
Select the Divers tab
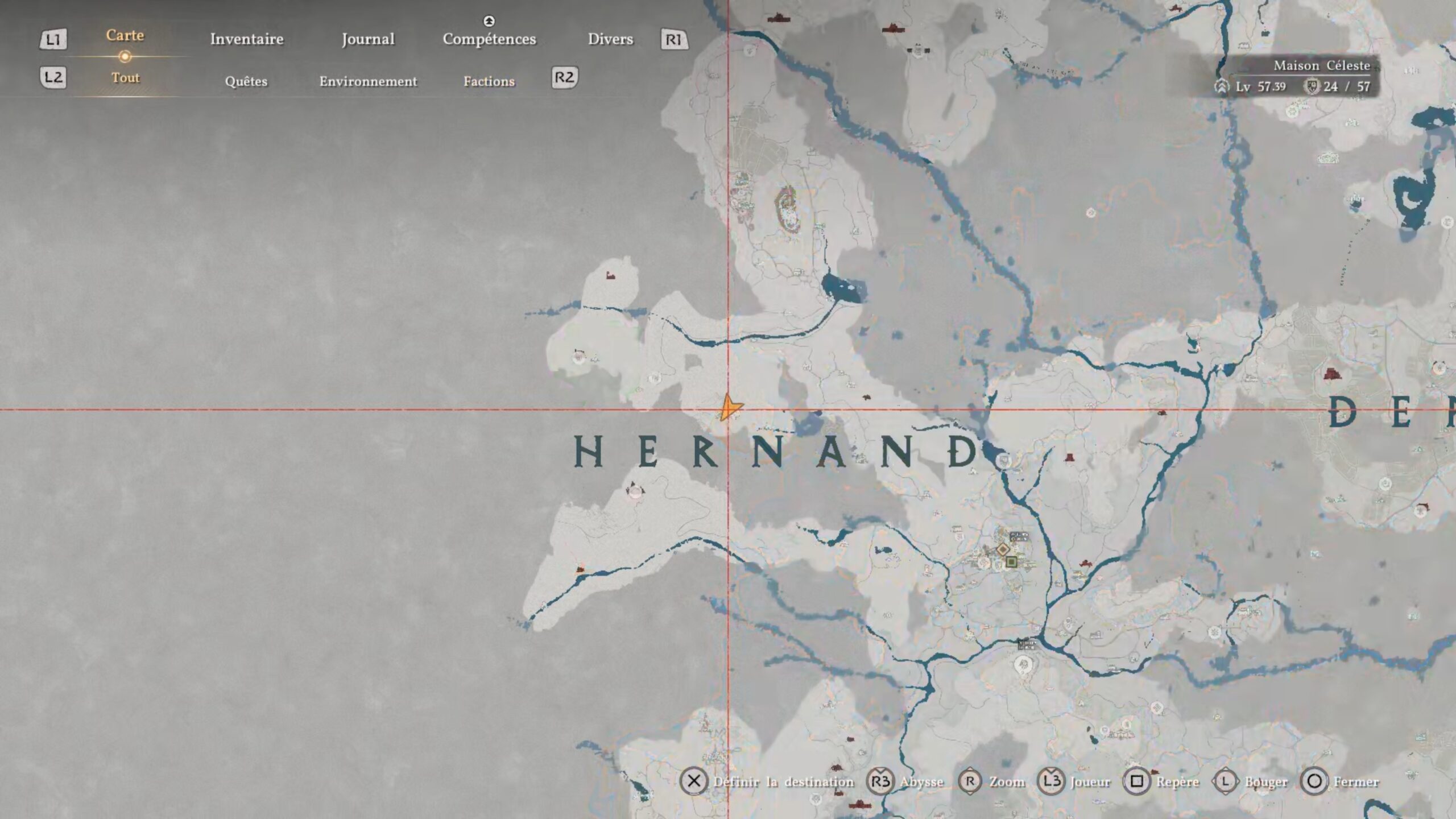[610, 39]
